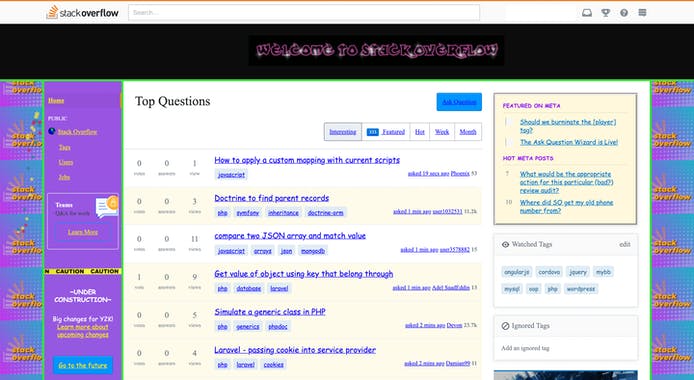
Task: Click arrays tag on JSON question
Action: click(x=262, y=251)
